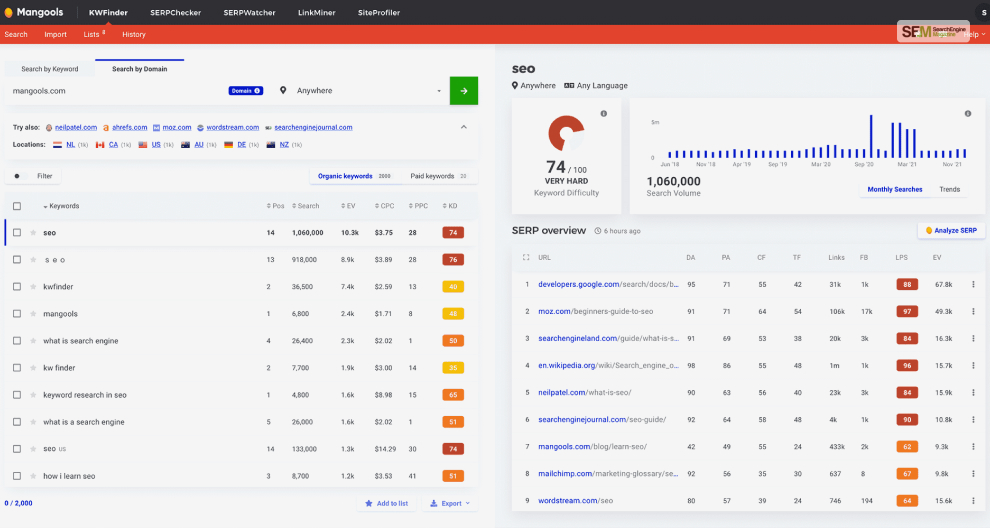Viewport: 990px width, 528px height.
Task: Star the 'keyword research in seo' row
Action: [33, 395]
